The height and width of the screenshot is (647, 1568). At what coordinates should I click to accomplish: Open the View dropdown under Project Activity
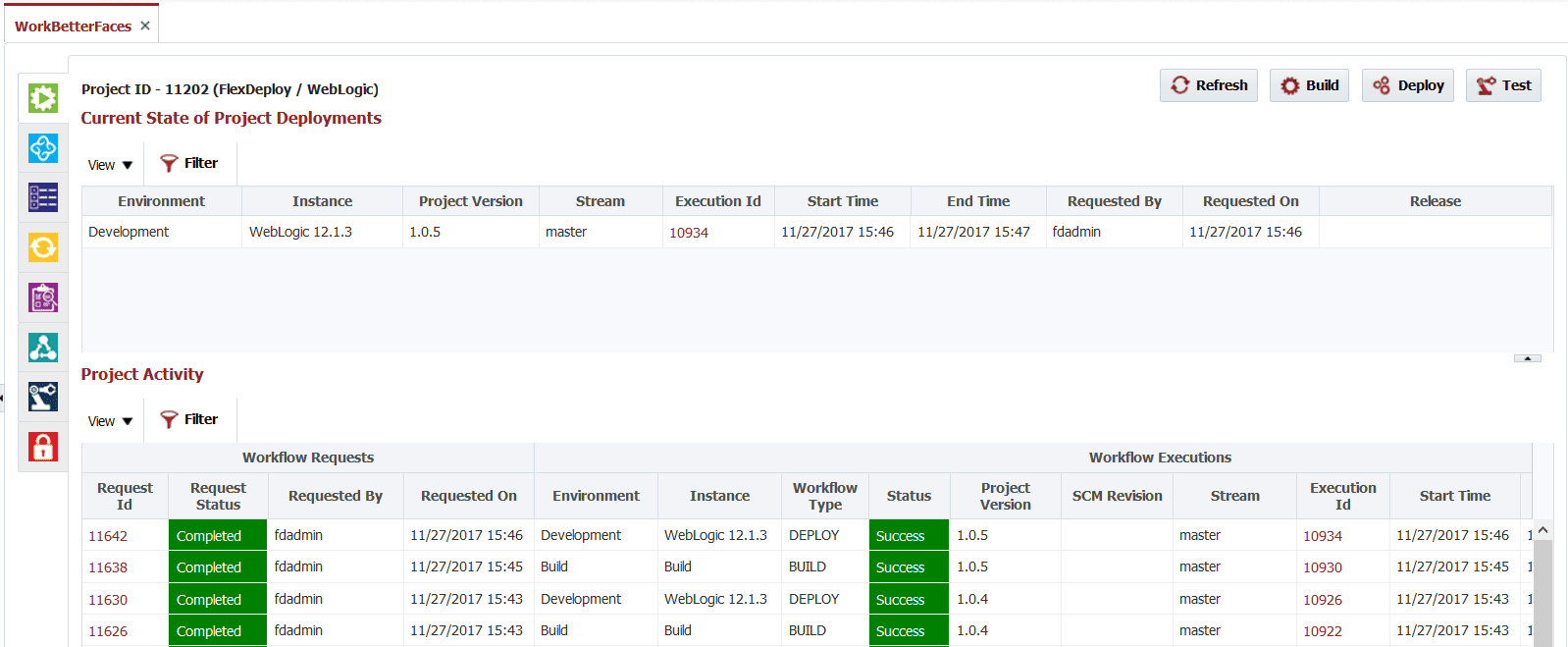tap(110, 421)
